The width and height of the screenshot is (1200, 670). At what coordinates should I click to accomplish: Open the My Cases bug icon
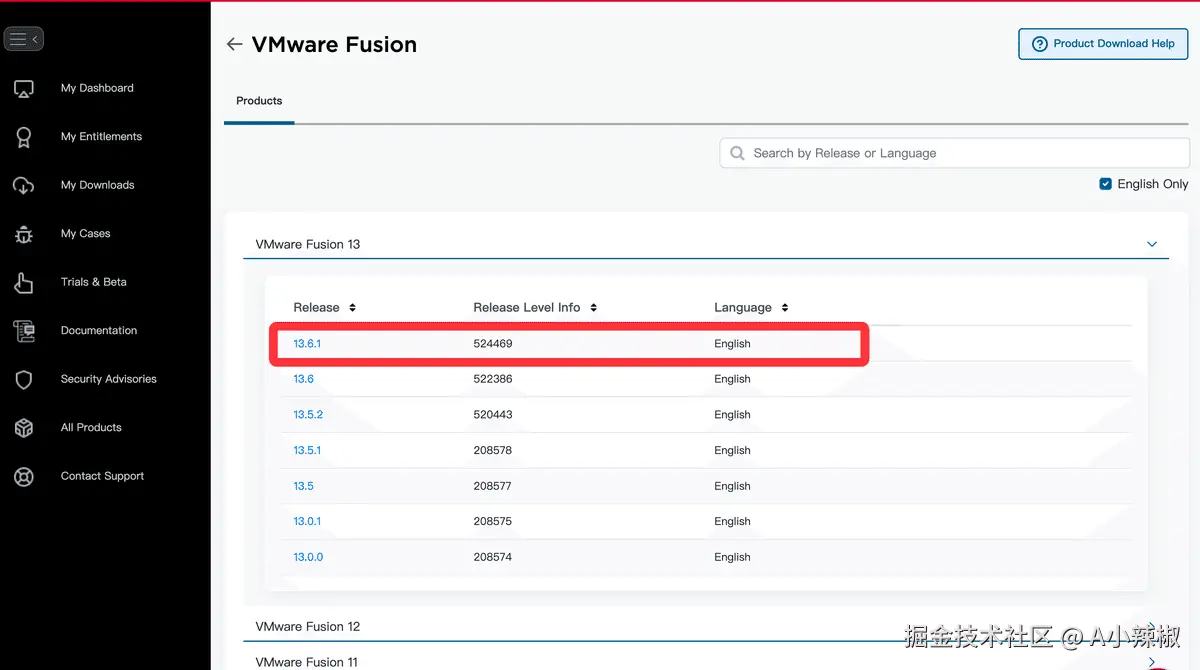pyautogui.click(x=24, y=234)
